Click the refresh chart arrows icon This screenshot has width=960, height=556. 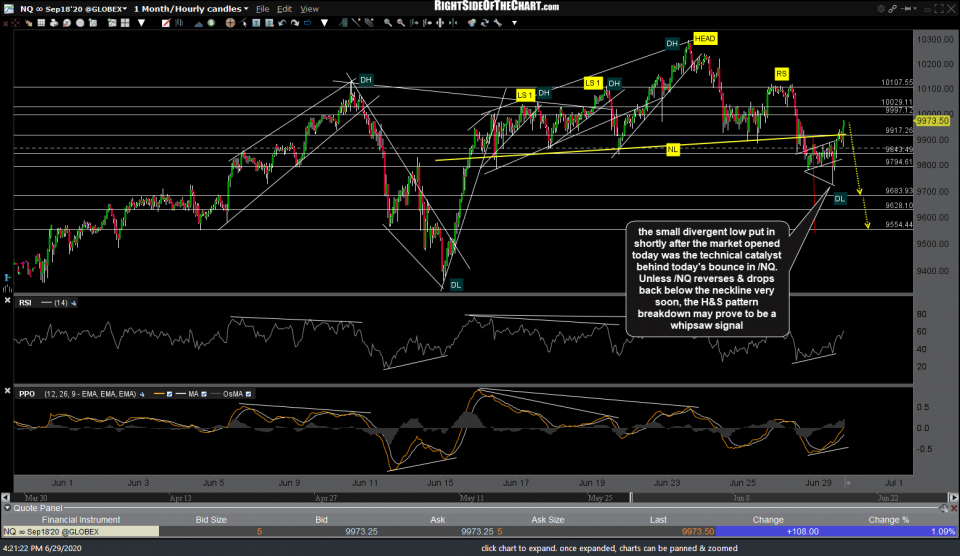click(485, 23)
